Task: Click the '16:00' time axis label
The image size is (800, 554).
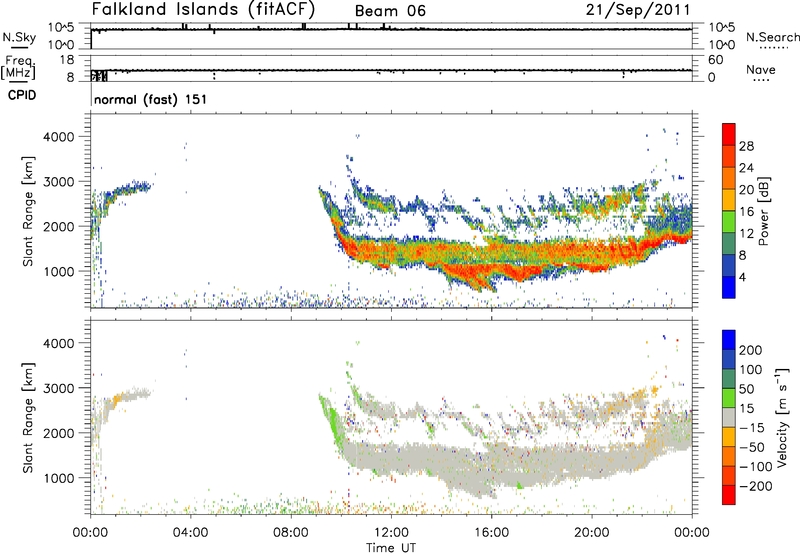Action: point(491,533)
